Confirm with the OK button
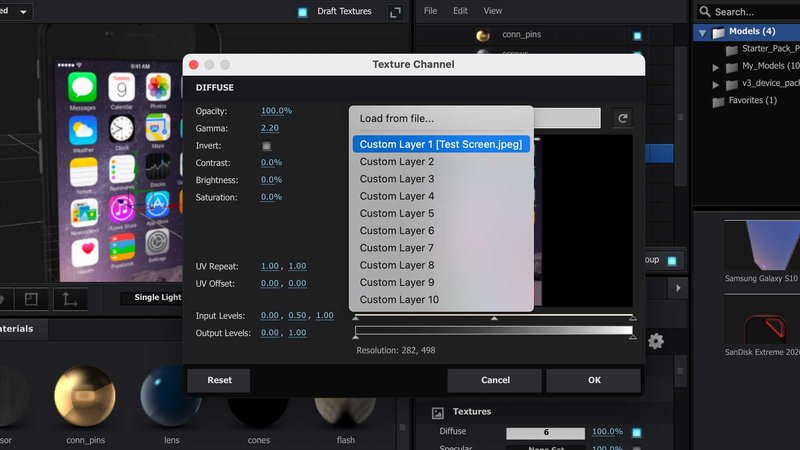The image size is (800, 450). (x=594, y=380)
